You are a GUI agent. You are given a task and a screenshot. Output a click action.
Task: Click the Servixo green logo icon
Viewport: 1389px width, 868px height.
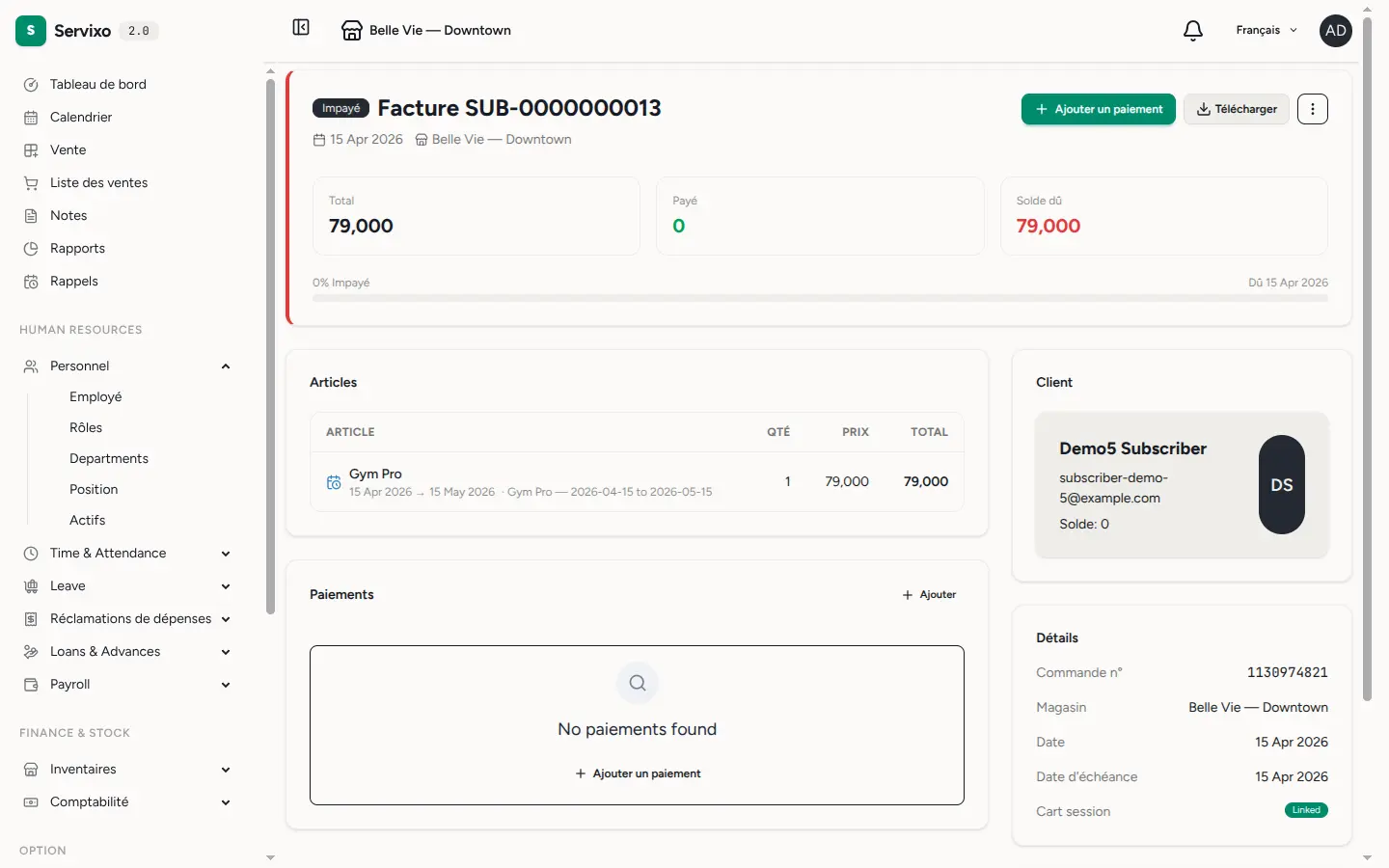coord(31,31)
